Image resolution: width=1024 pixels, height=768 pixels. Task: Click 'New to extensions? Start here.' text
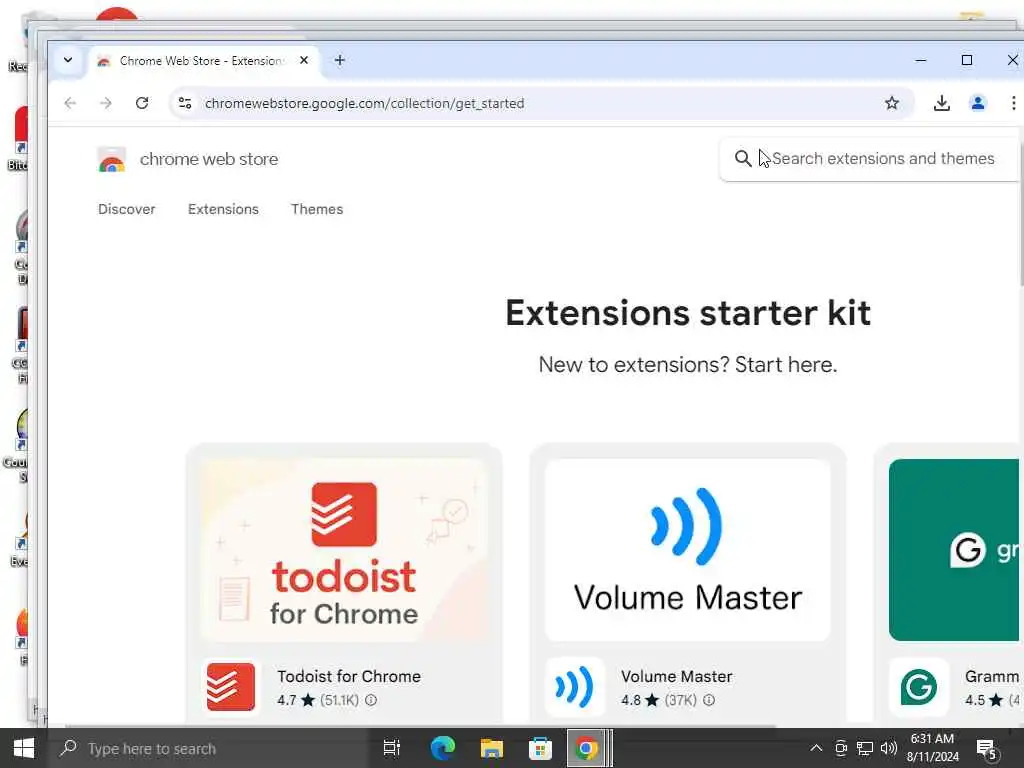[x=688, y=364]
